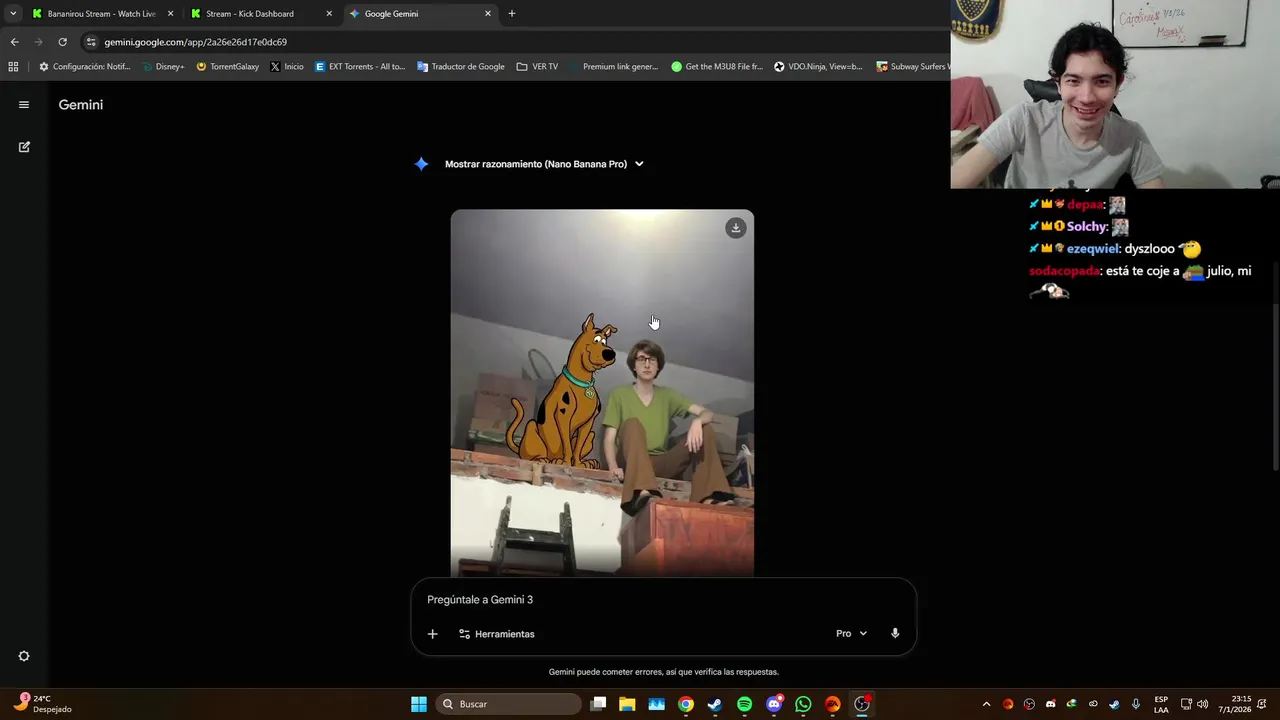Download the generated Scooby-Doo image
This screenshot has width=1280, height=720.
click(x=736, y=228)
